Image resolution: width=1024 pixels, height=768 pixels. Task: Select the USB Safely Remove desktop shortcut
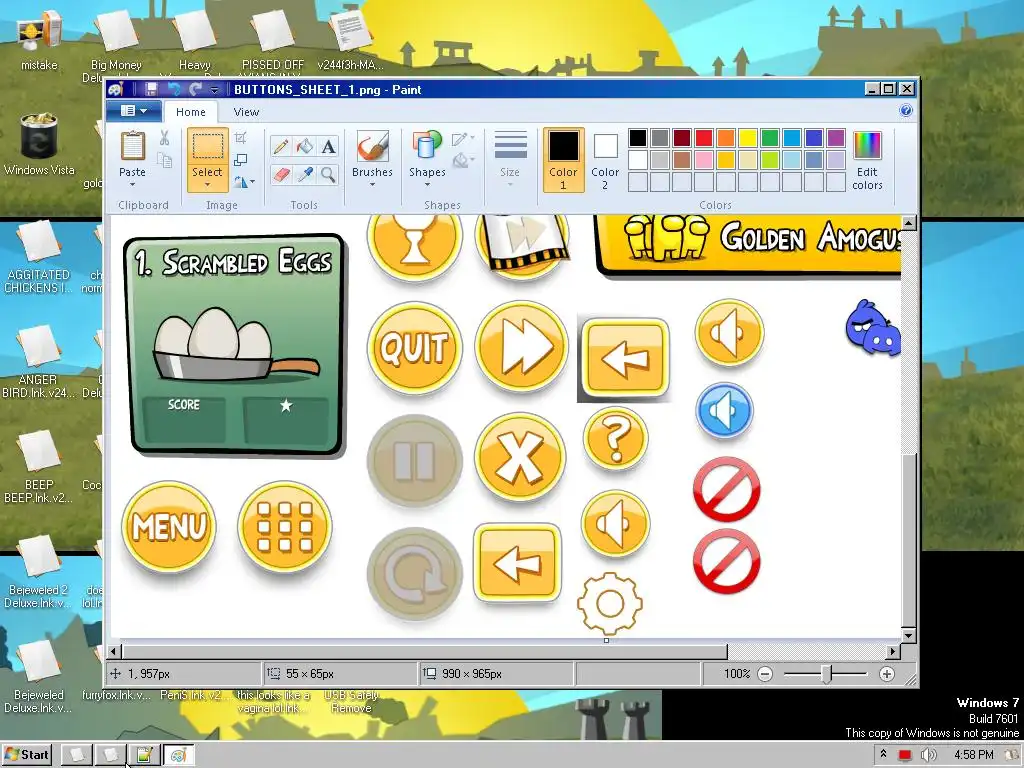click(x=351, y=701)
